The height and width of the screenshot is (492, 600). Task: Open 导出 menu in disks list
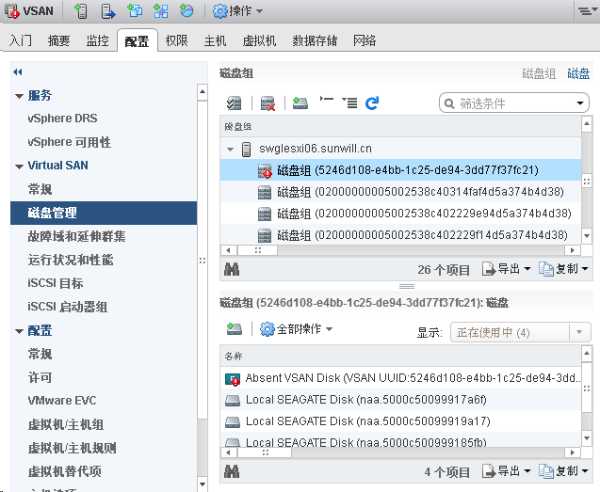(506, 471)
